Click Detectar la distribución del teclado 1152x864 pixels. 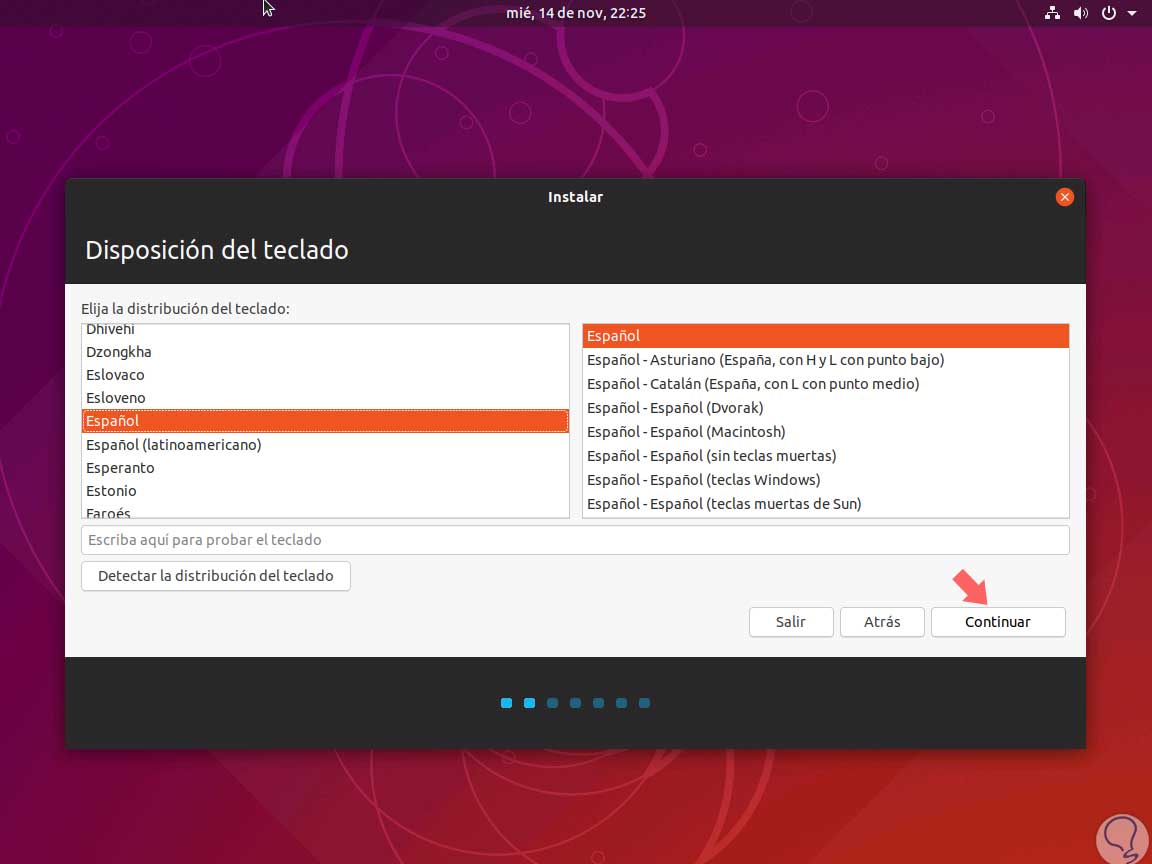(215, 576)
